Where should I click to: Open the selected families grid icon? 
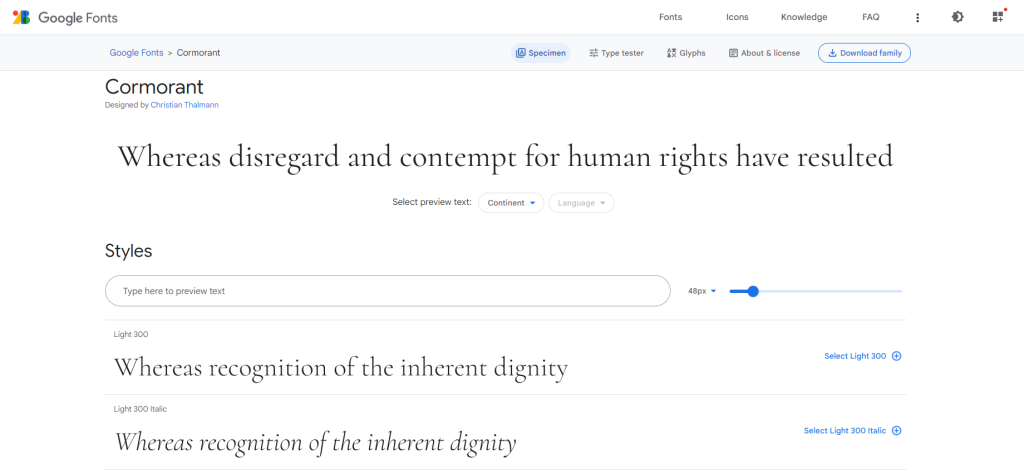click(x=997, y=17)
